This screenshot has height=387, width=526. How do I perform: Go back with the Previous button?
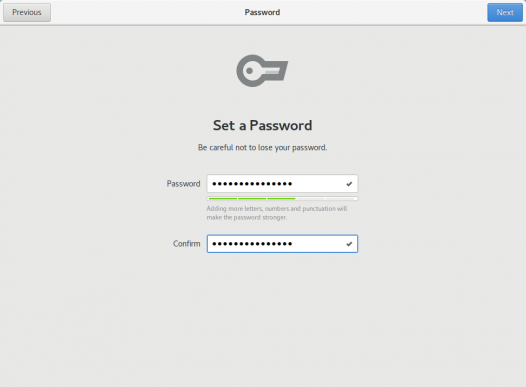point(27,12)
